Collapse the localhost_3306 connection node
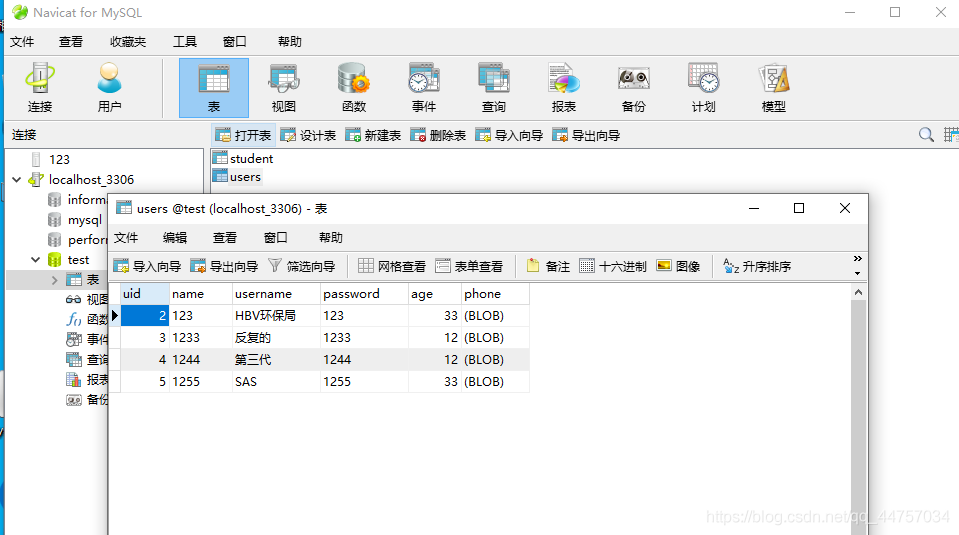Image resolution: width=959 pixels, height=535 pixels. 17,180
